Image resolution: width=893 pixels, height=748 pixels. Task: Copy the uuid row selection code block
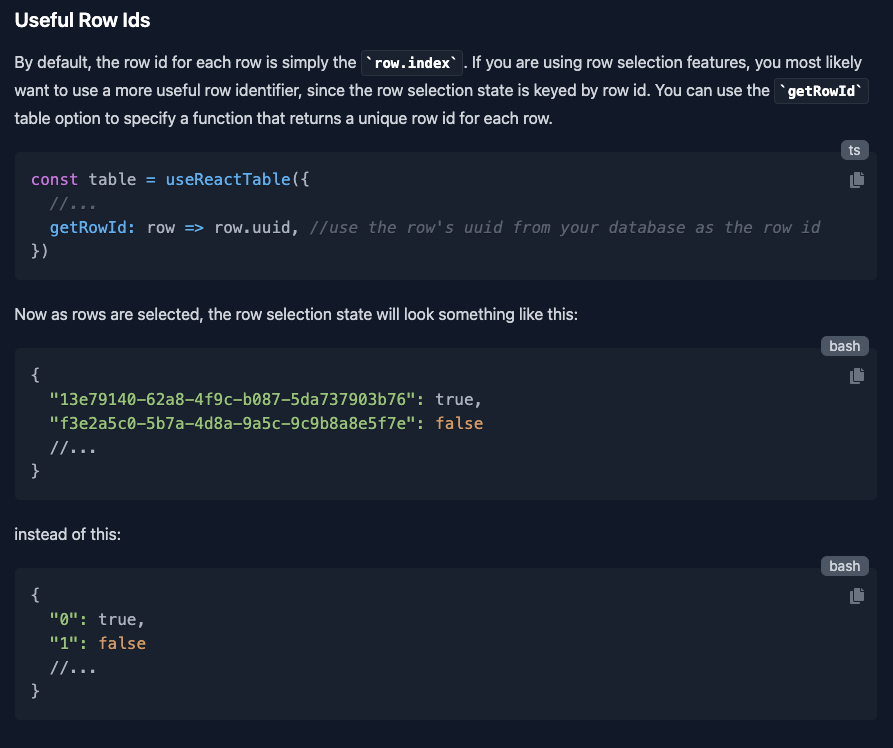857,376
